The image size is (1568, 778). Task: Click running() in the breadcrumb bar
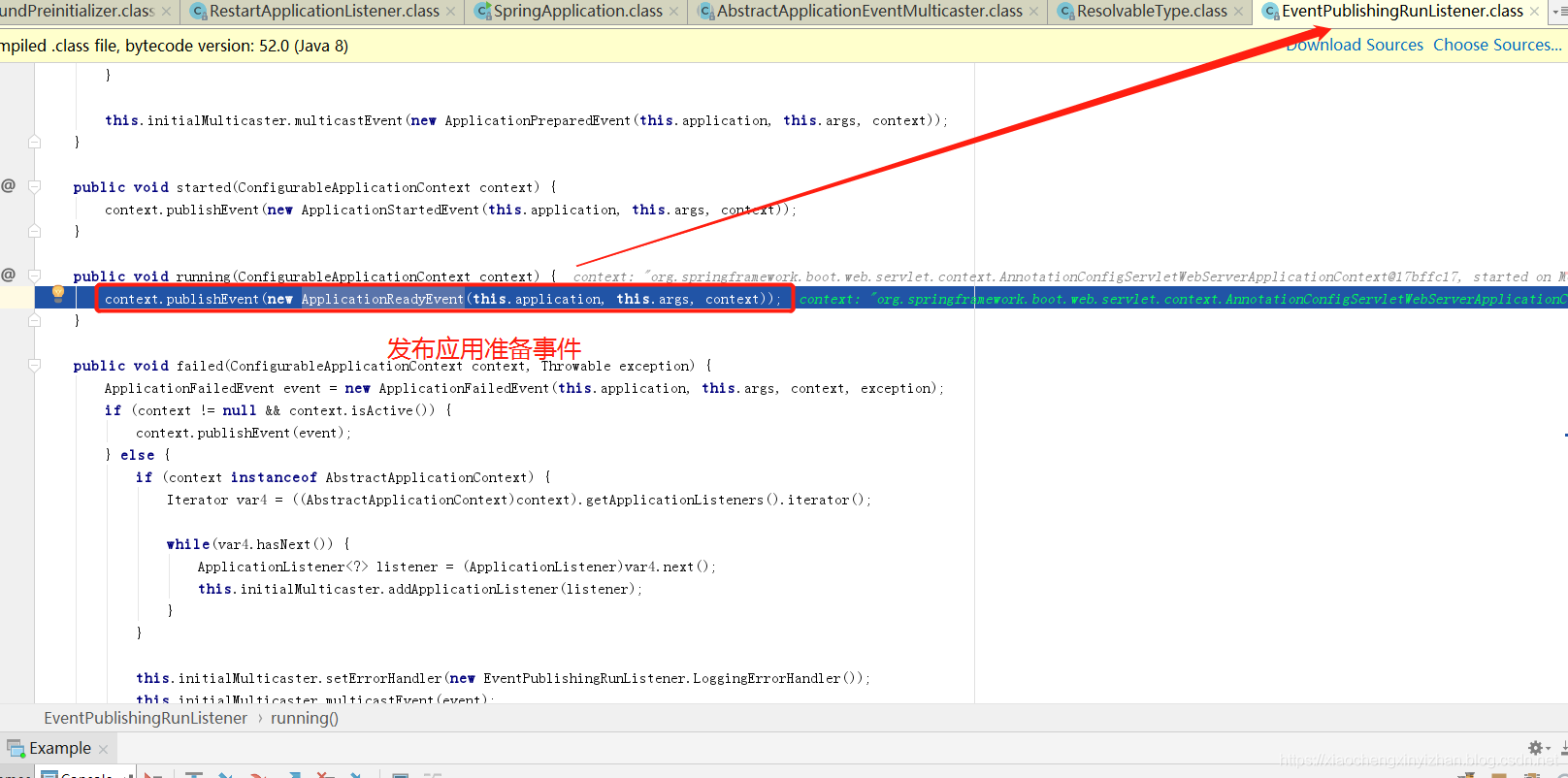pyautogui.click(x=305, y=718)
